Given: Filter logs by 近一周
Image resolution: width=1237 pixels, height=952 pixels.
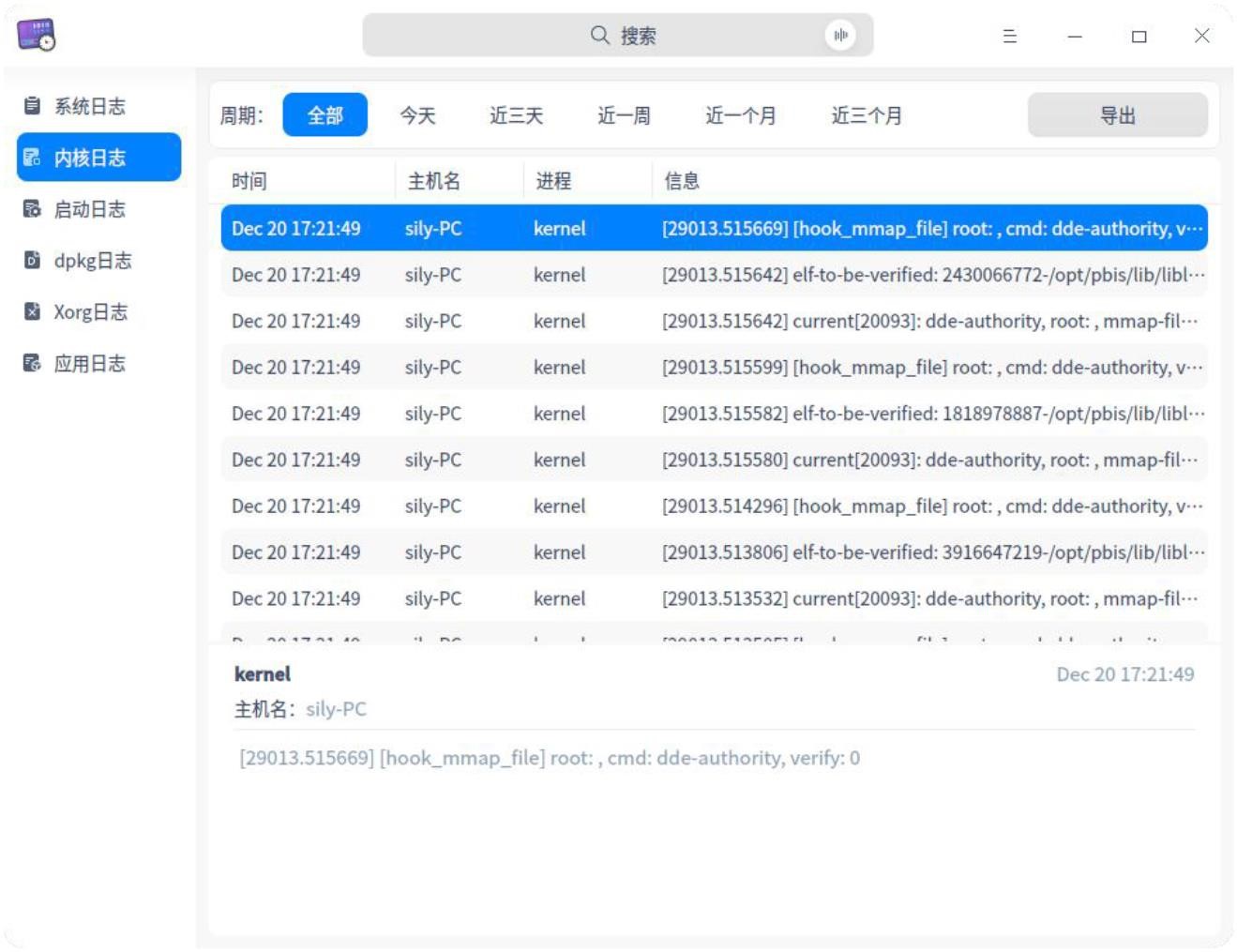Looking at the screenshot, I should pos(624,115).
